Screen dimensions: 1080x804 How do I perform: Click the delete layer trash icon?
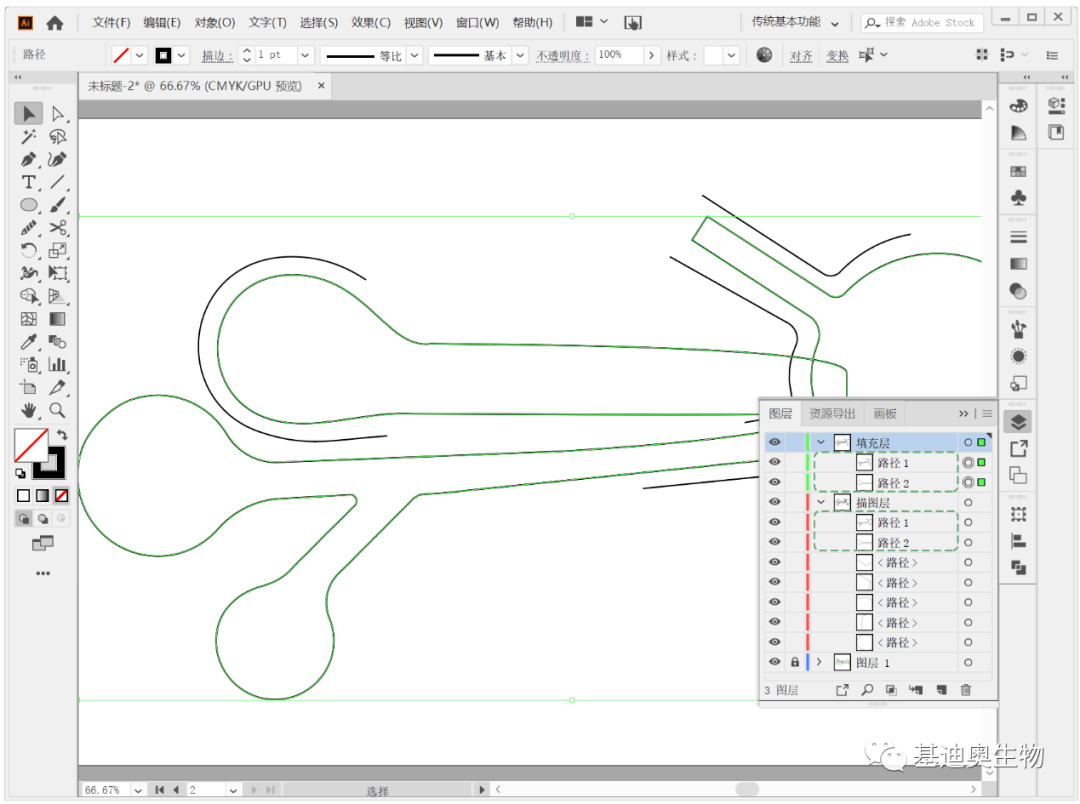point(966,690)
